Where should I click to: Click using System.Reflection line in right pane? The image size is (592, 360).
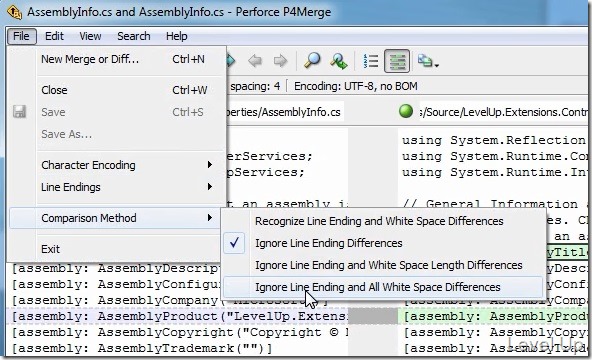tap(494, 140)
